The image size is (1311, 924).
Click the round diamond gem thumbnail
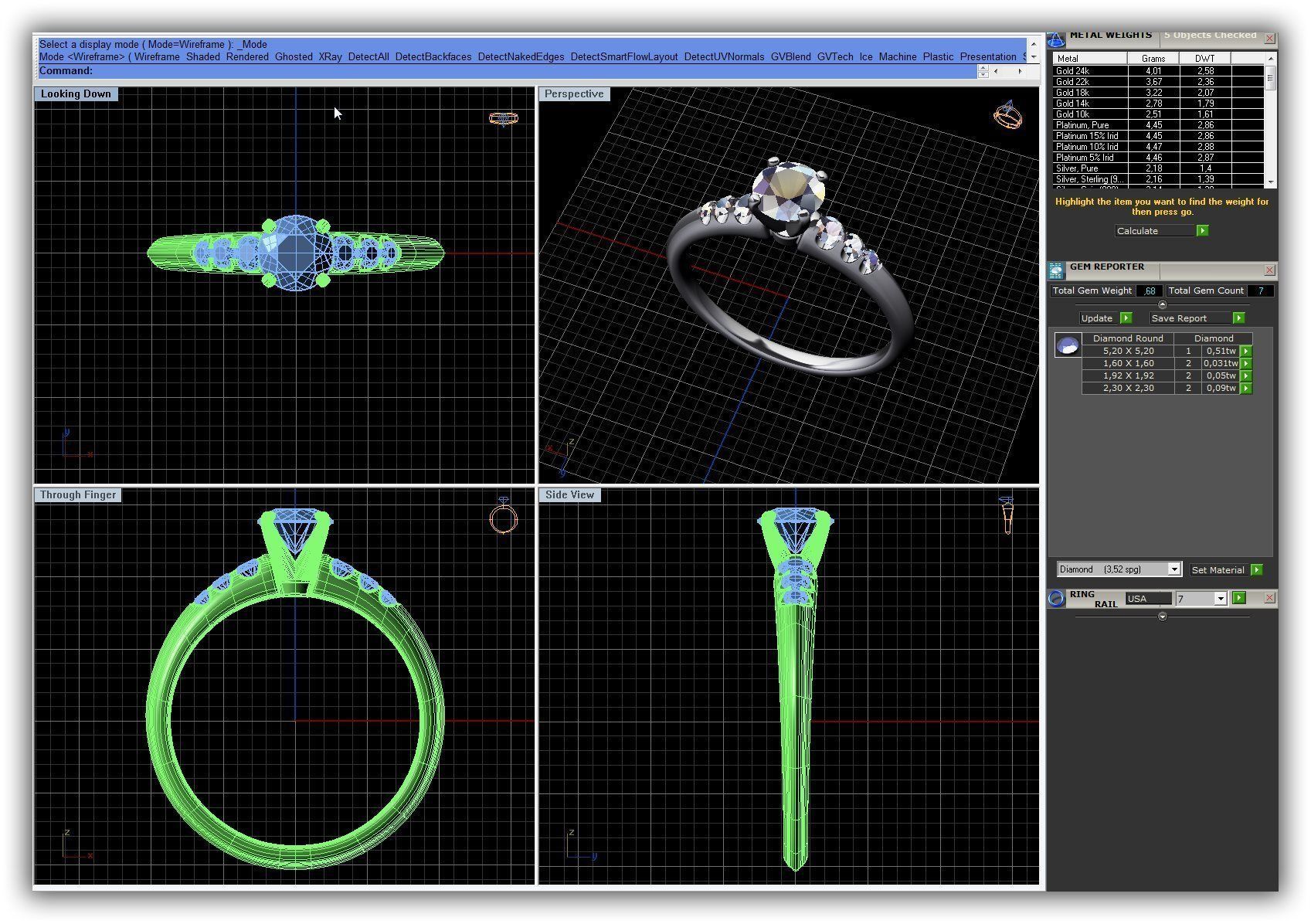[x=1068, y=345]
